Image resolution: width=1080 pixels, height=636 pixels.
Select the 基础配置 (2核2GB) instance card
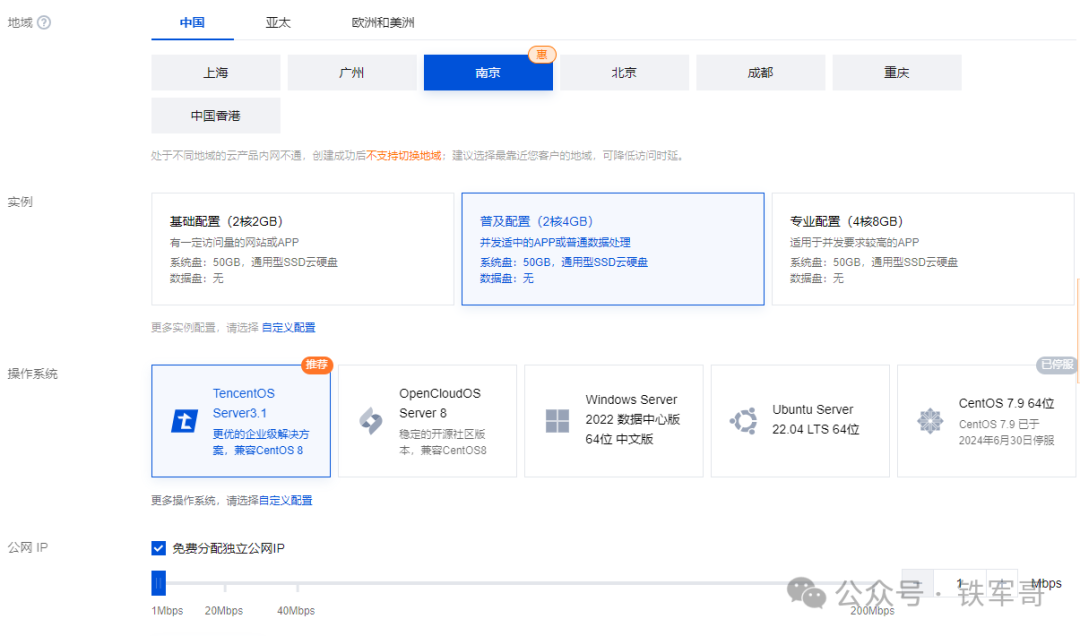(302, 249)
